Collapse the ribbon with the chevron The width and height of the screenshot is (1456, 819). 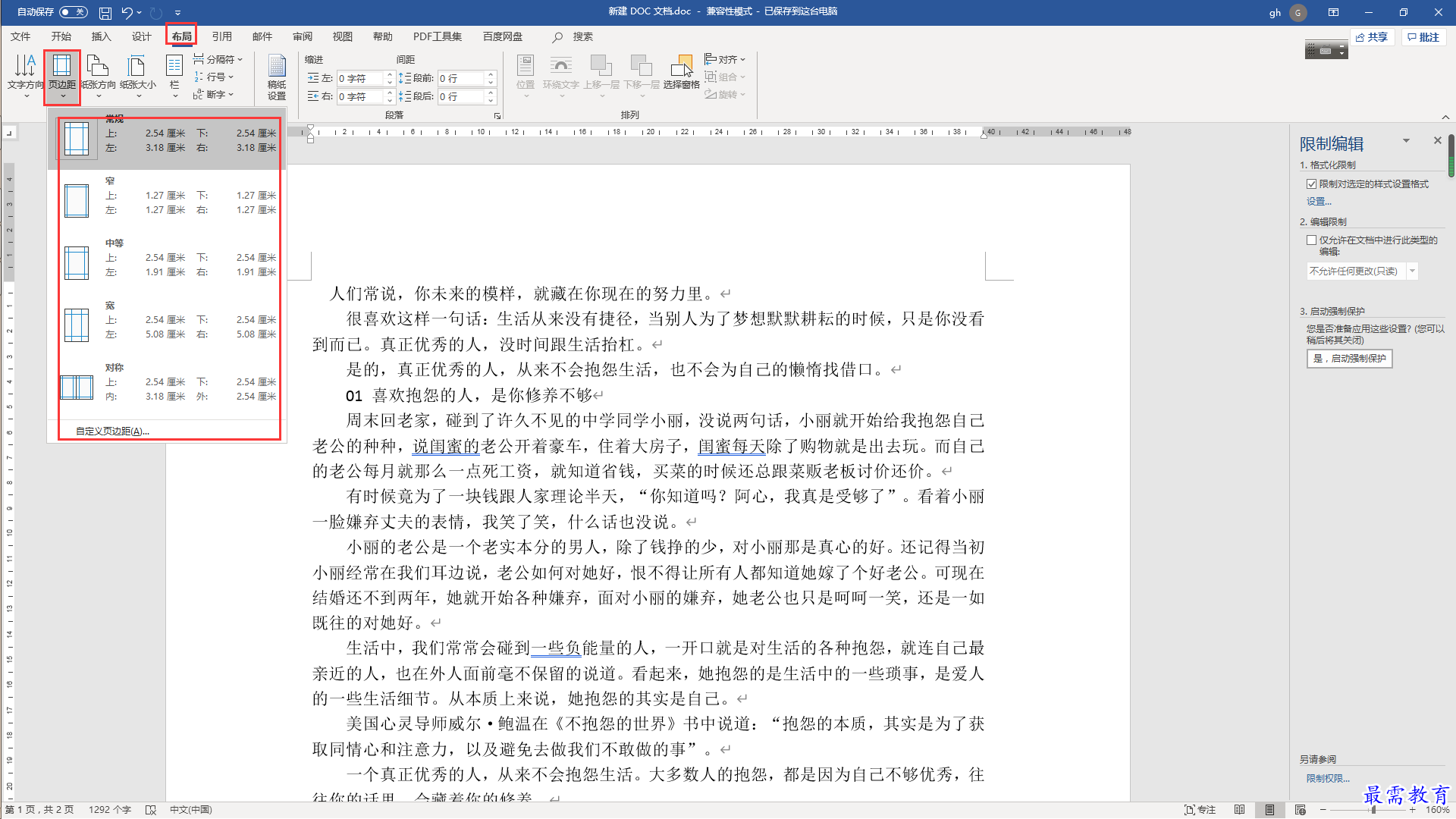[x=1445, y=117]
